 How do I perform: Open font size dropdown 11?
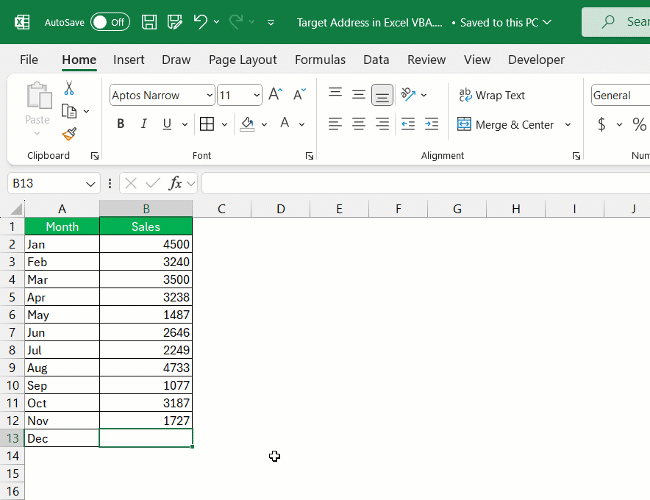tap(257, 95)
